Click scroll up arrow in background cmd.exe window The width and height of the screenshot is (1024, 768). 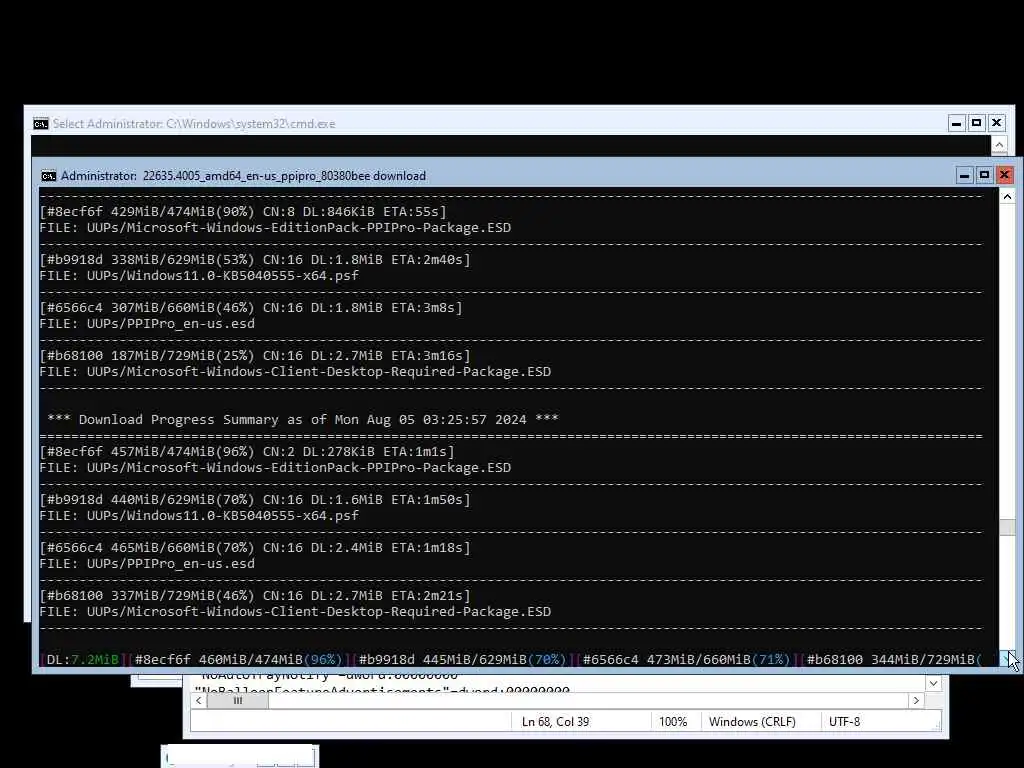click(999, 144)
